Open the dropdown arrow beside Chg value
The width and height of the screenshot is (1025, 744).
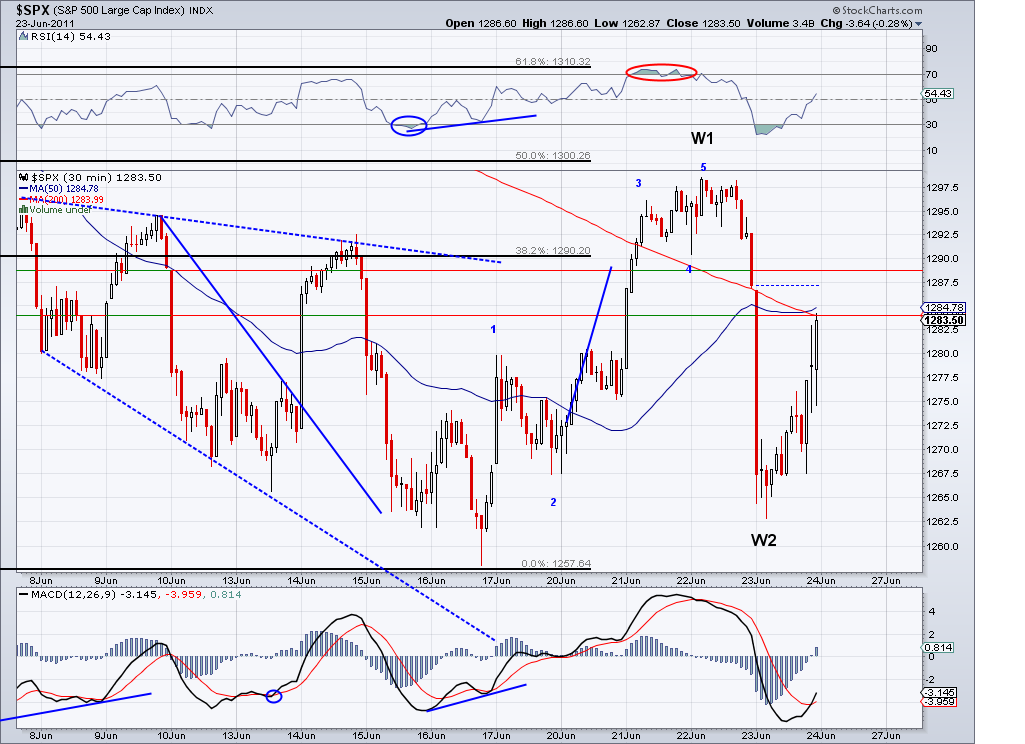[x=918, y=24]
